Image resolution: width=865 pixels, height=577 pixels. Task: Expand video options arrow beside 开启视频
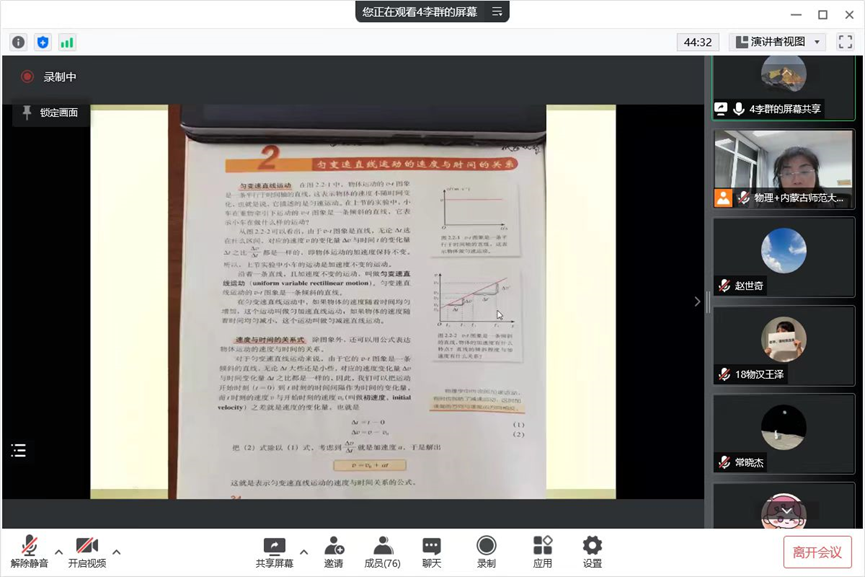[116, 551]
